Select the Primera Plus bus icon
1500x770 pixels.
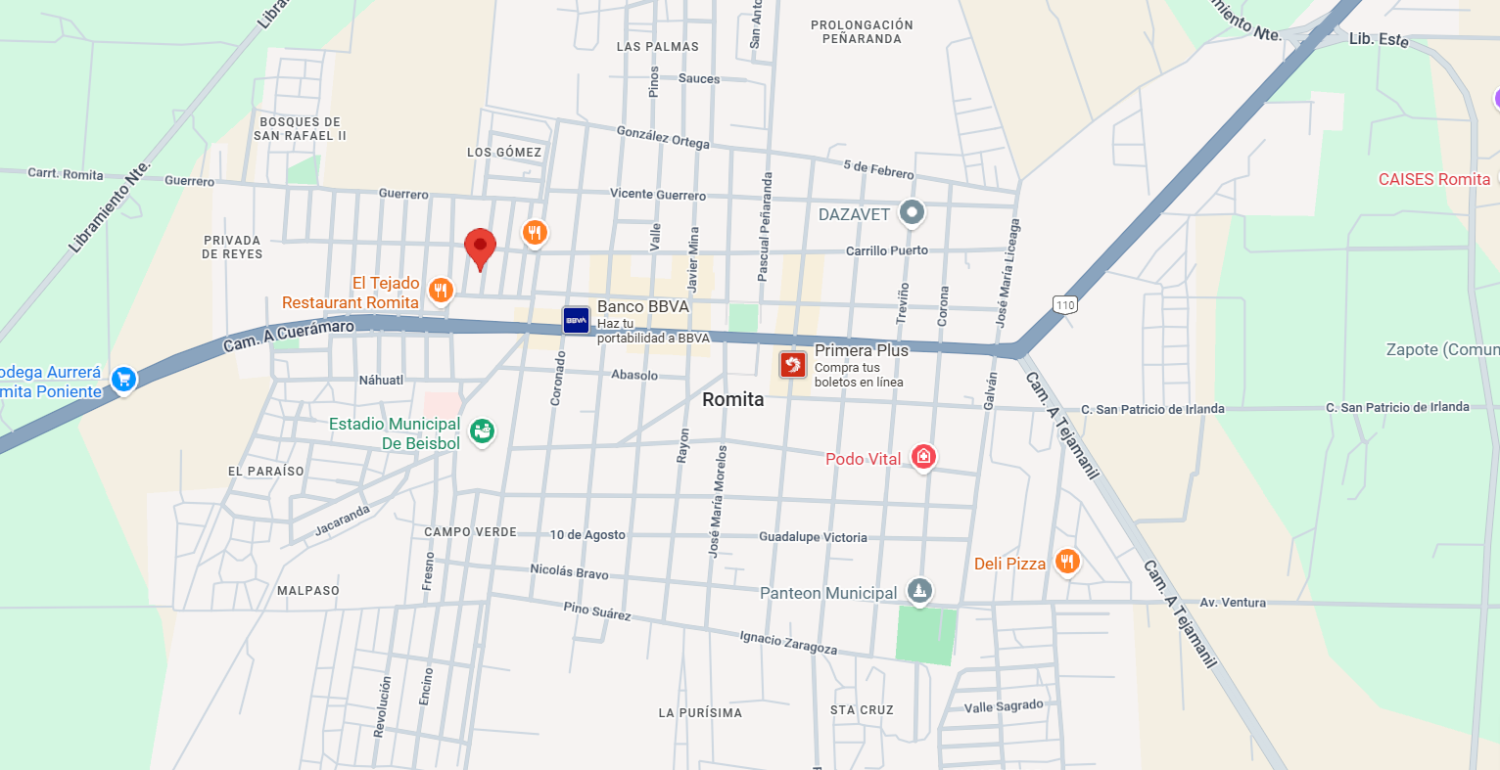(793, 365)
